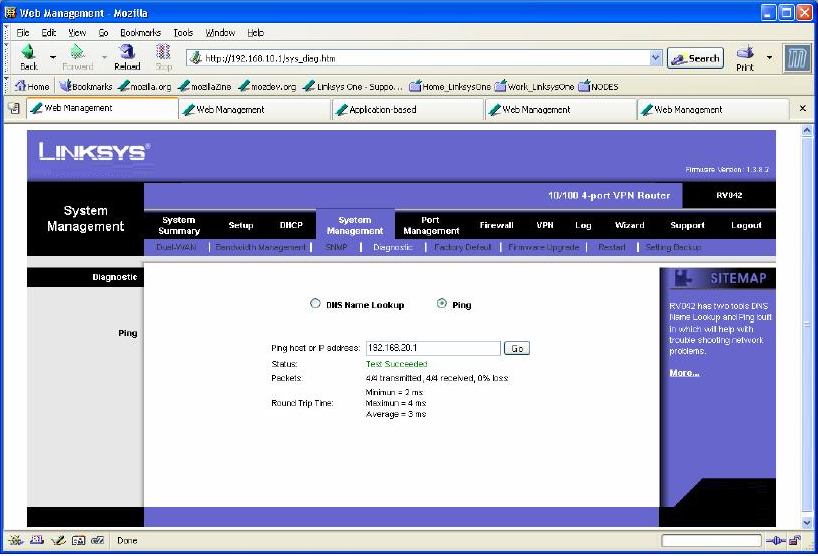Select the DNS Name Lookup radio button
The image size is (818, 556).
click(315, 303)
